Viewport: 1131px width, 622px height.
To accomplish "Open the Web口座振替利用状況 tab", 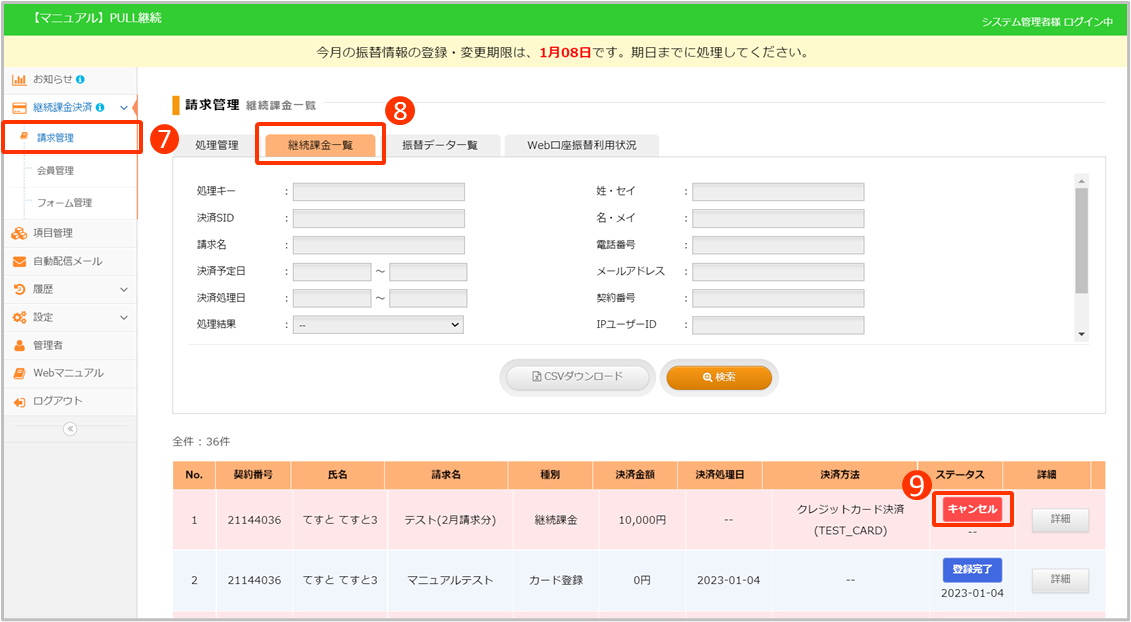I will (581, 145).
